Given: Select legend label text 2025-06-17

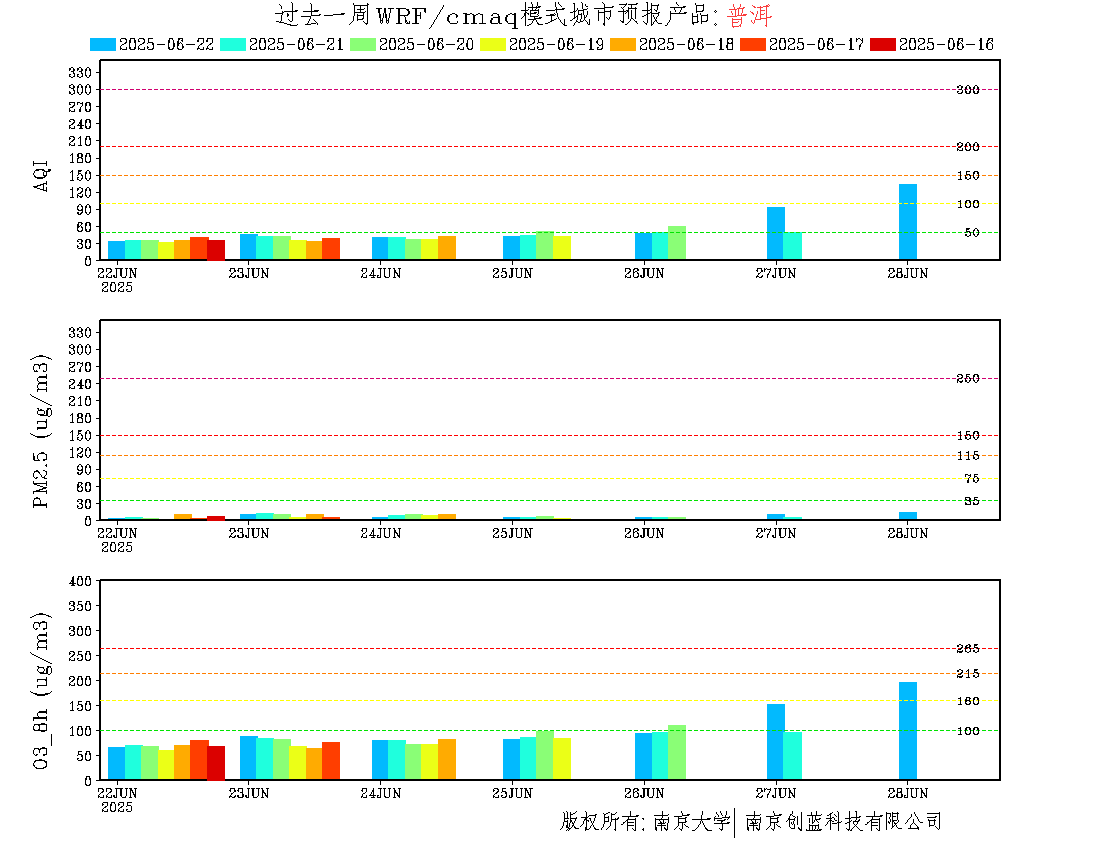Looking at the screenshot, I should point(816,44).
